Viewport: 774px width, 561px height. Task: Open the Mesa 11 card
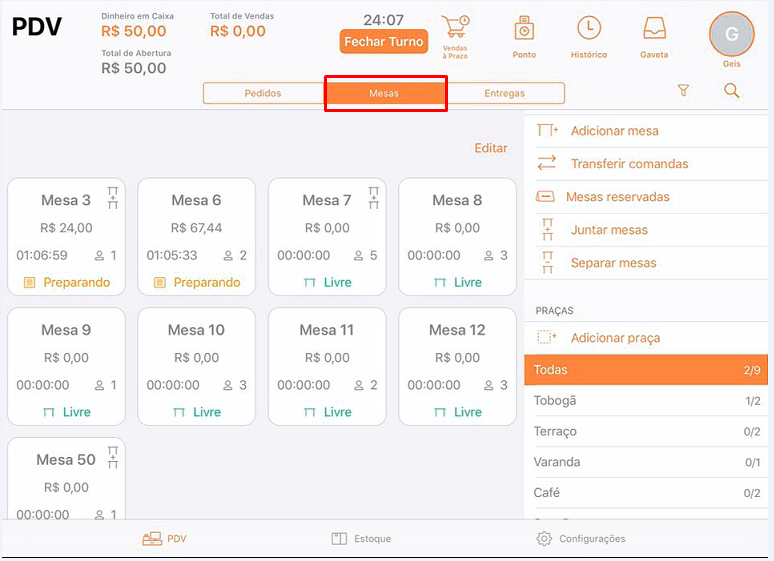click(x=327, y=366)
